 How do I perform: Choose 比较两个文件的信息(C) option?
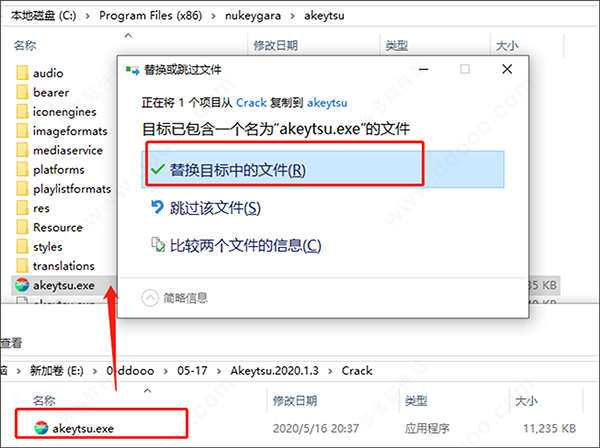(x=245, y=245)
